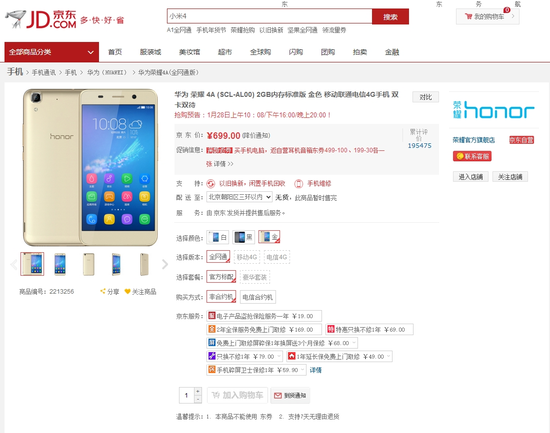Click the 进入店铺 button

click(x=470, y=176)
